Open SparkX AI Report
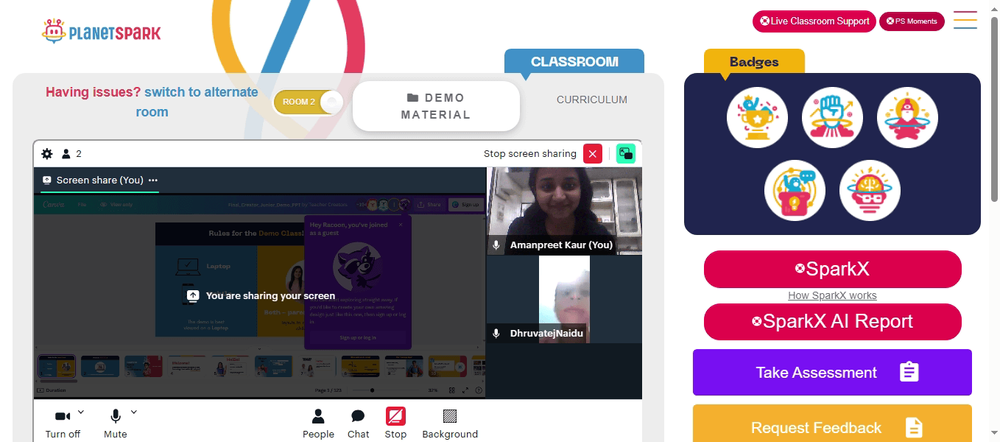Image resolution: width=1000 pixels, height=442 pixels. click(x=832, y=321)
